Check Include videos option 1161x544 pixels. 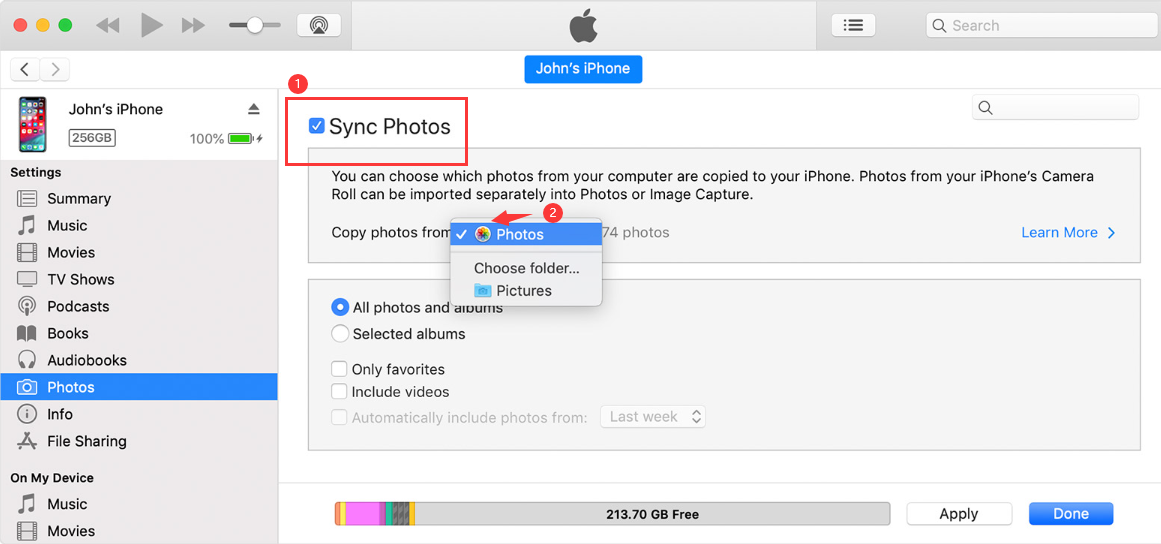(x=340, y=392)
